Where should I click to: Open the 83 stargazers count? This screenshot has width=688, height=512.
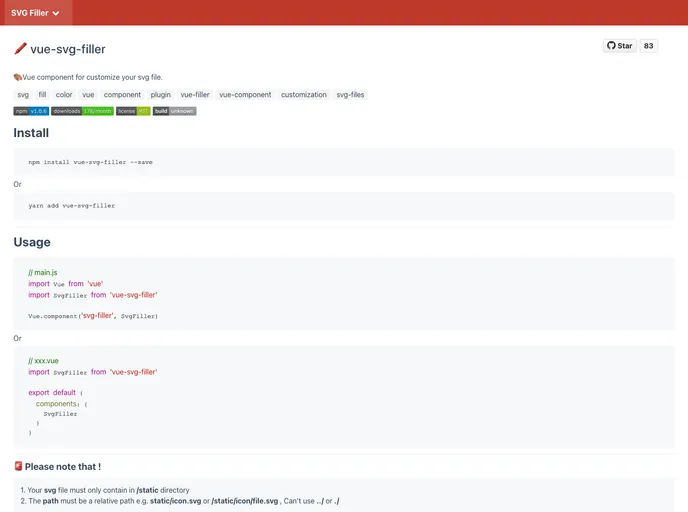coord(648,46)
